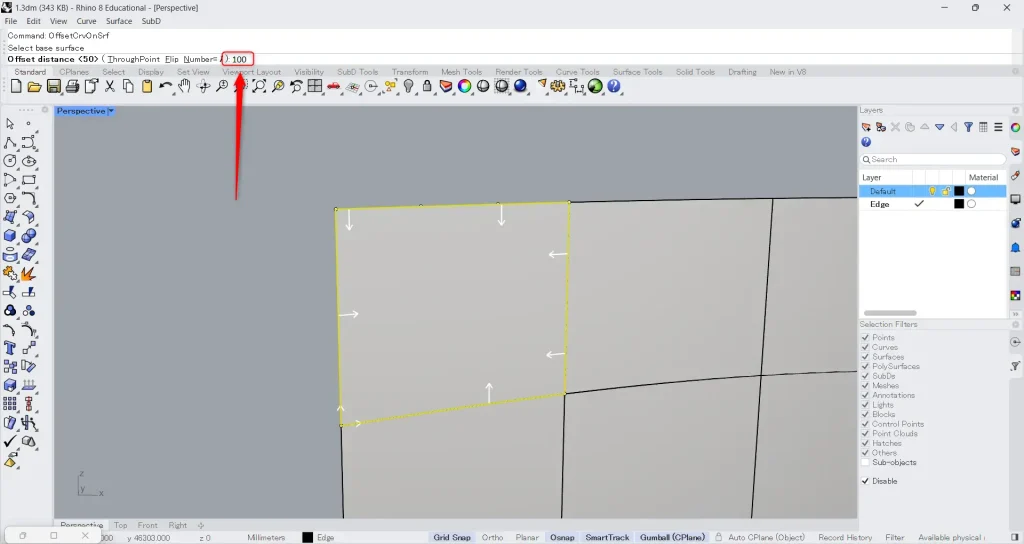The height and width of the screenshot is (544, 1024).
Task: Switch to the Top viewport tab
Action: tap(121, 525)
